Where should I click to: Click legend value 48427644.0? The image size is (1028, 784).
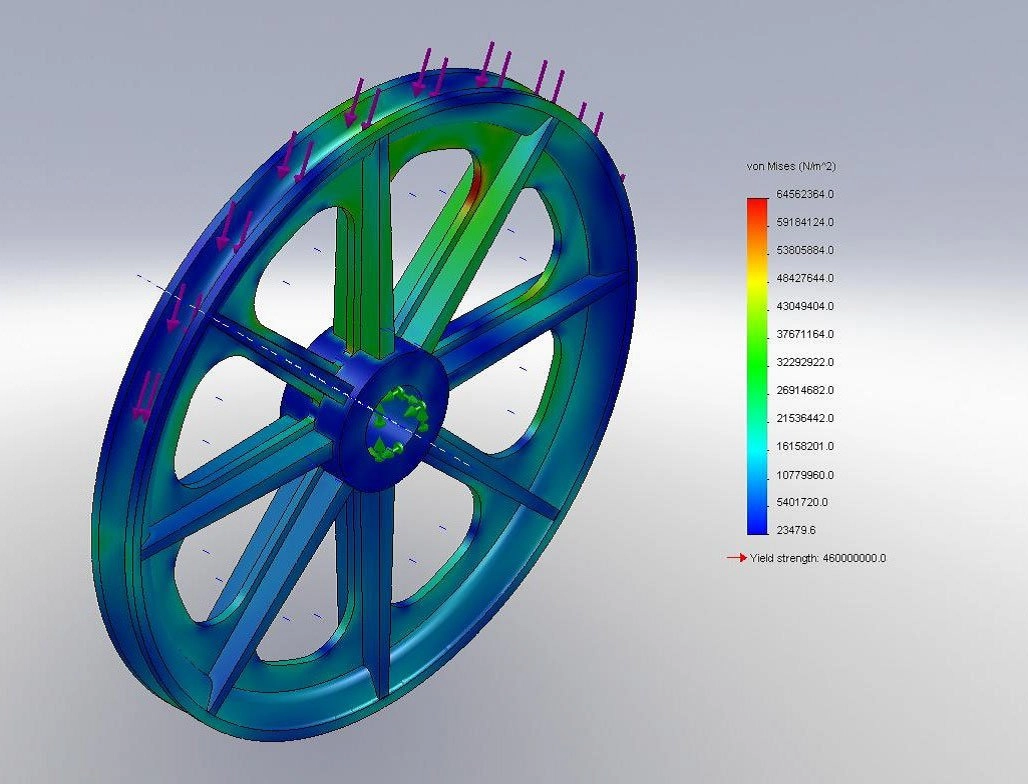pos(805,278)
